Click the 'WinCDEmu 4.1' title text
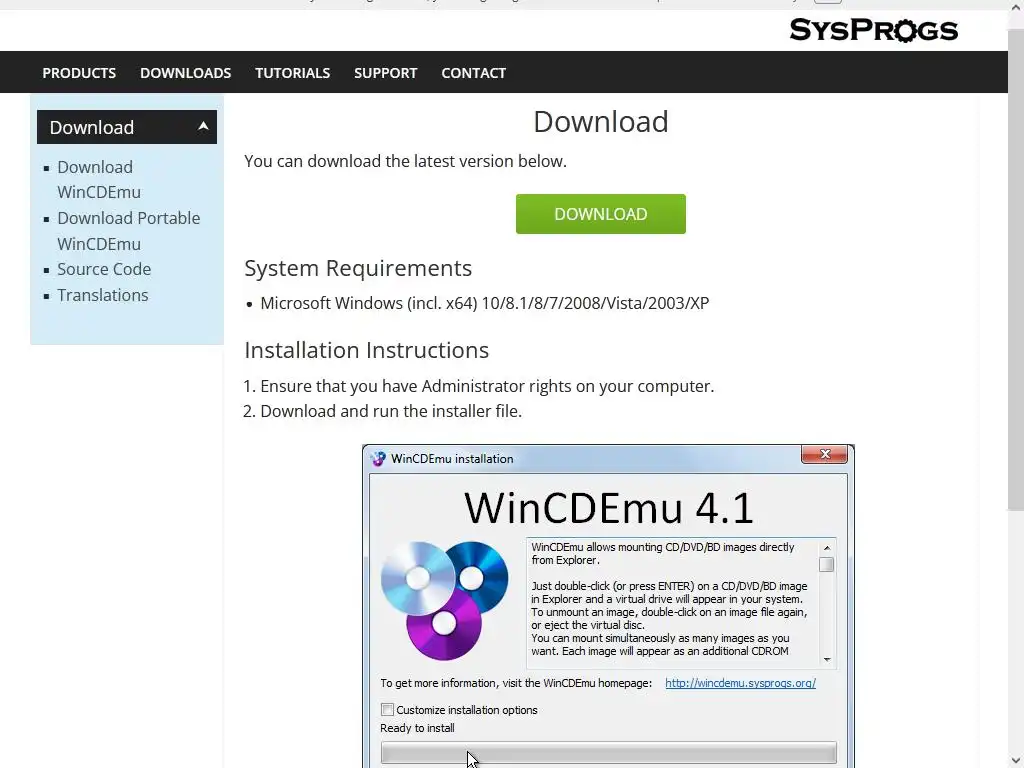 point(609,508)
